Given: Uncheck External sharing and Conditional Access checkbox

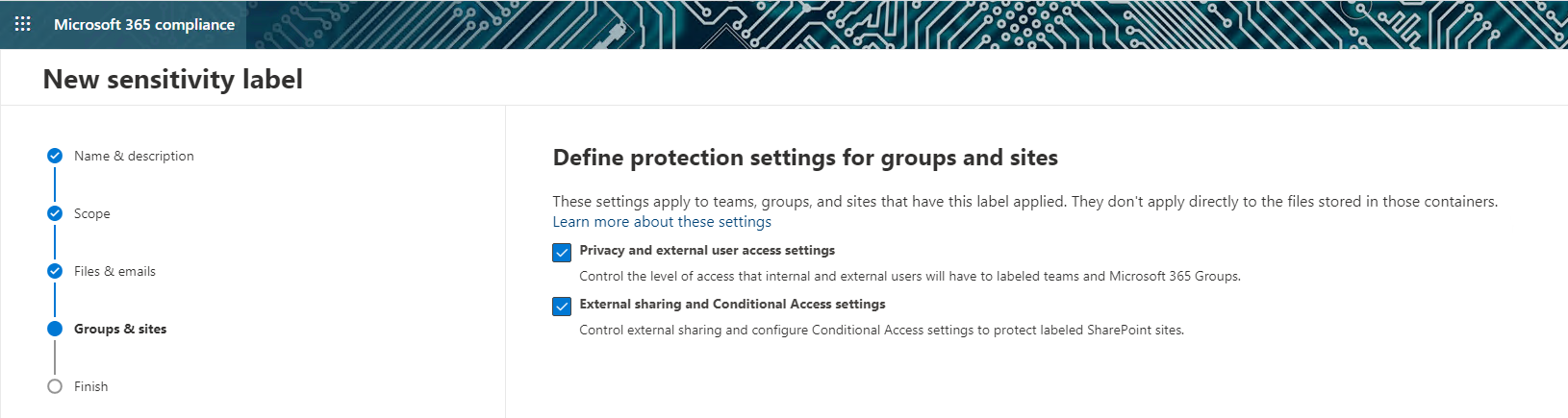Looking at the screenshot, I should click(562, 307).
